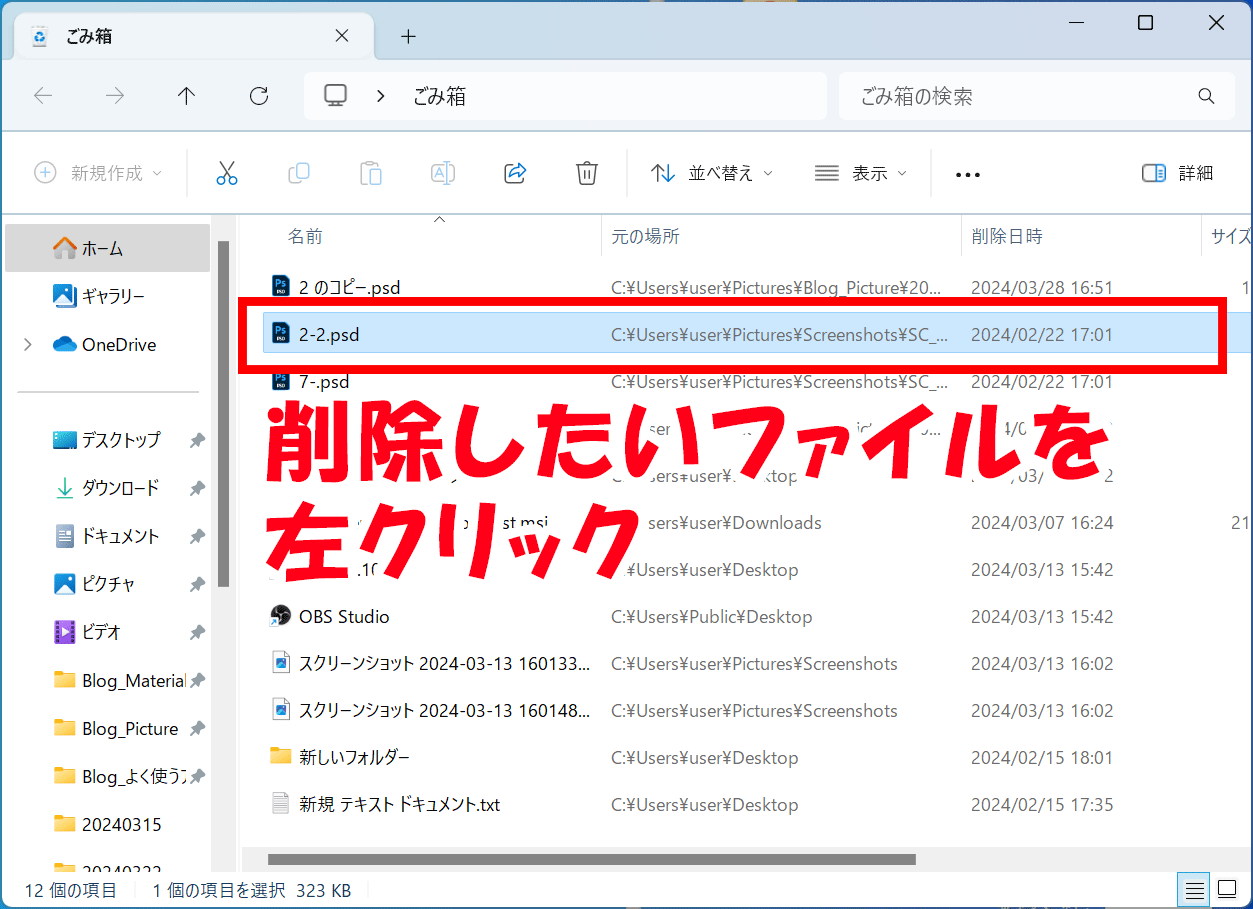Go up one folder with Up arrow
The width and height of the screenshot is (1253, 909).
(x=186, y=96)
